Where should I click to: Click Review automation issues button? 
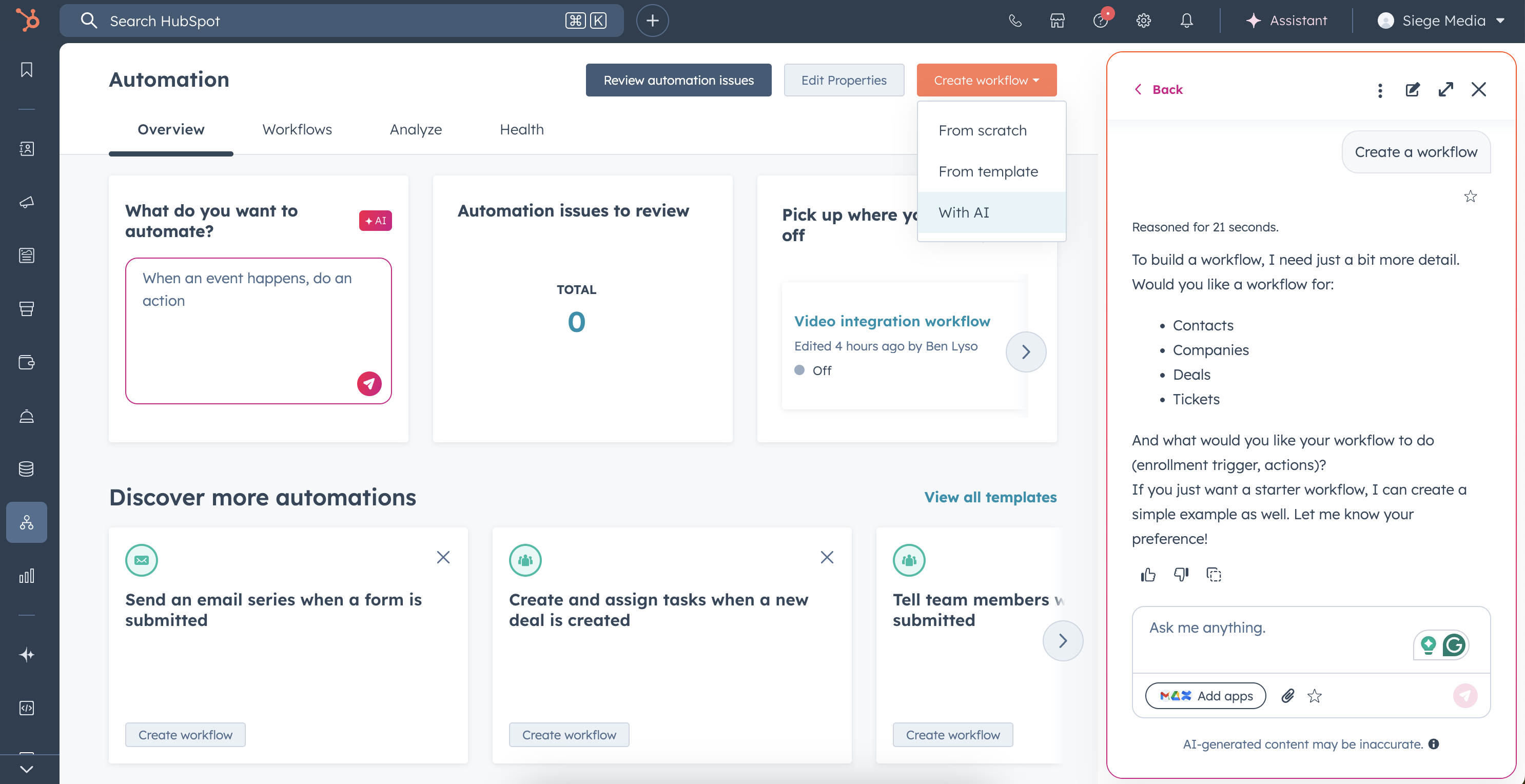pos(678,80)
